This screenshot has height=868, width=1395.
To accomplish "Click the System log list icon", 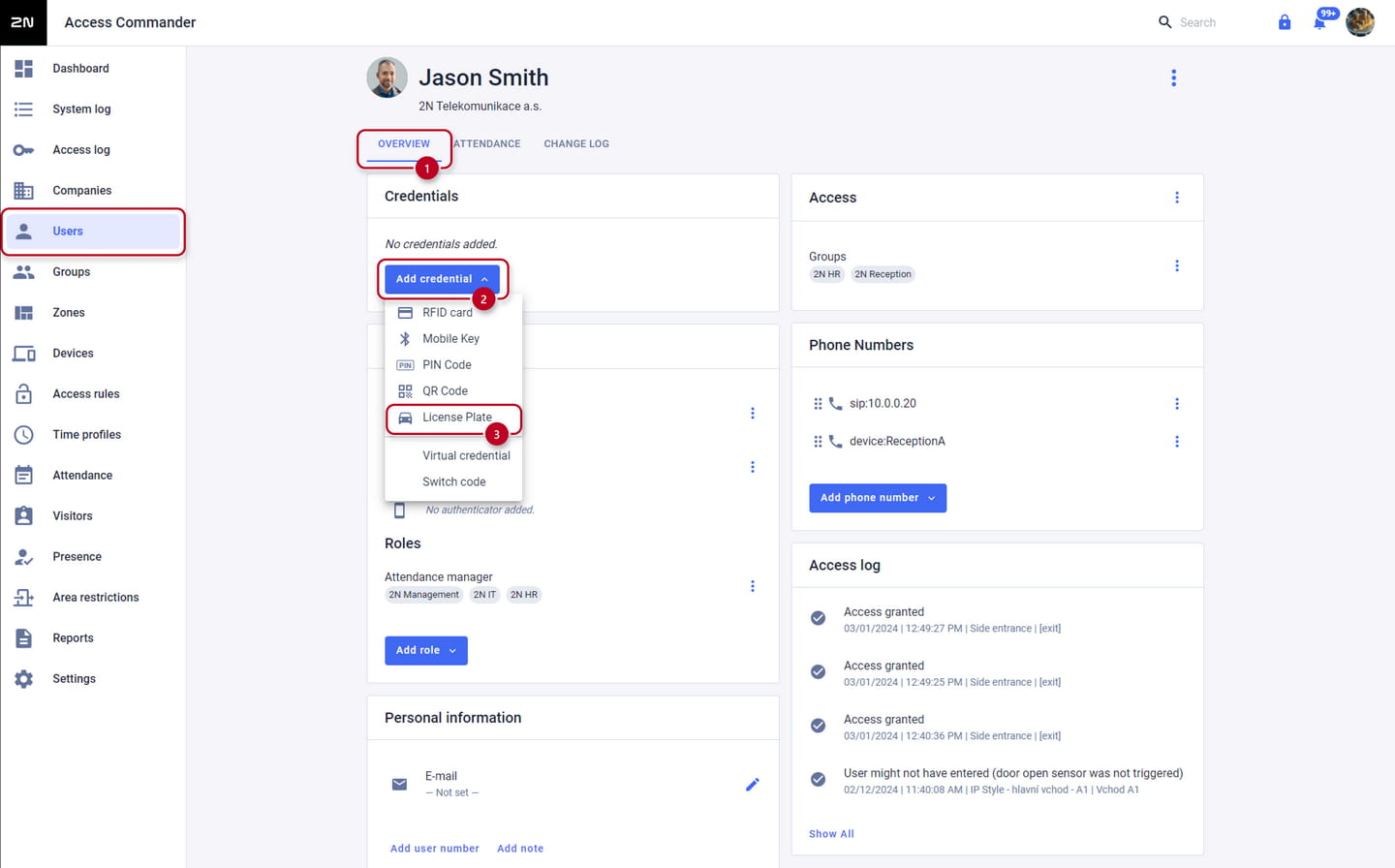I will click(23, 109).
